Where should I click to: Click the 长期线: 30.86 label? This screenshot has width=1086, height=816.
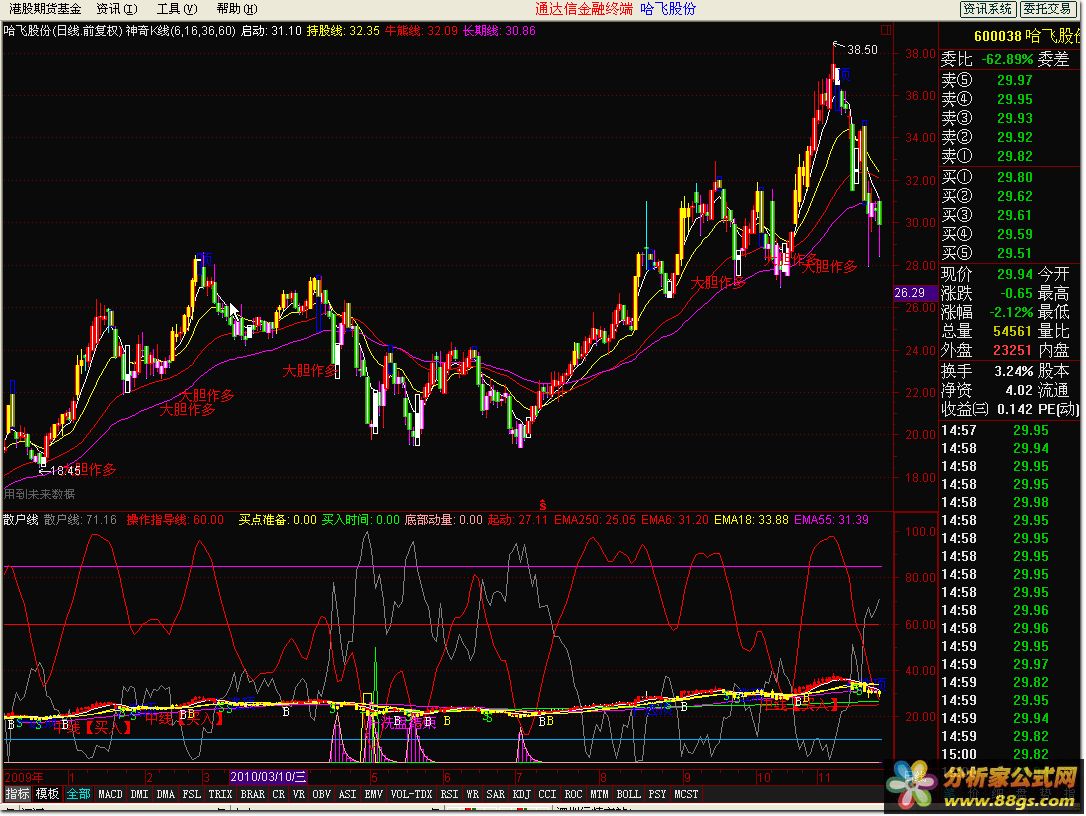click(x=499, y=31)
